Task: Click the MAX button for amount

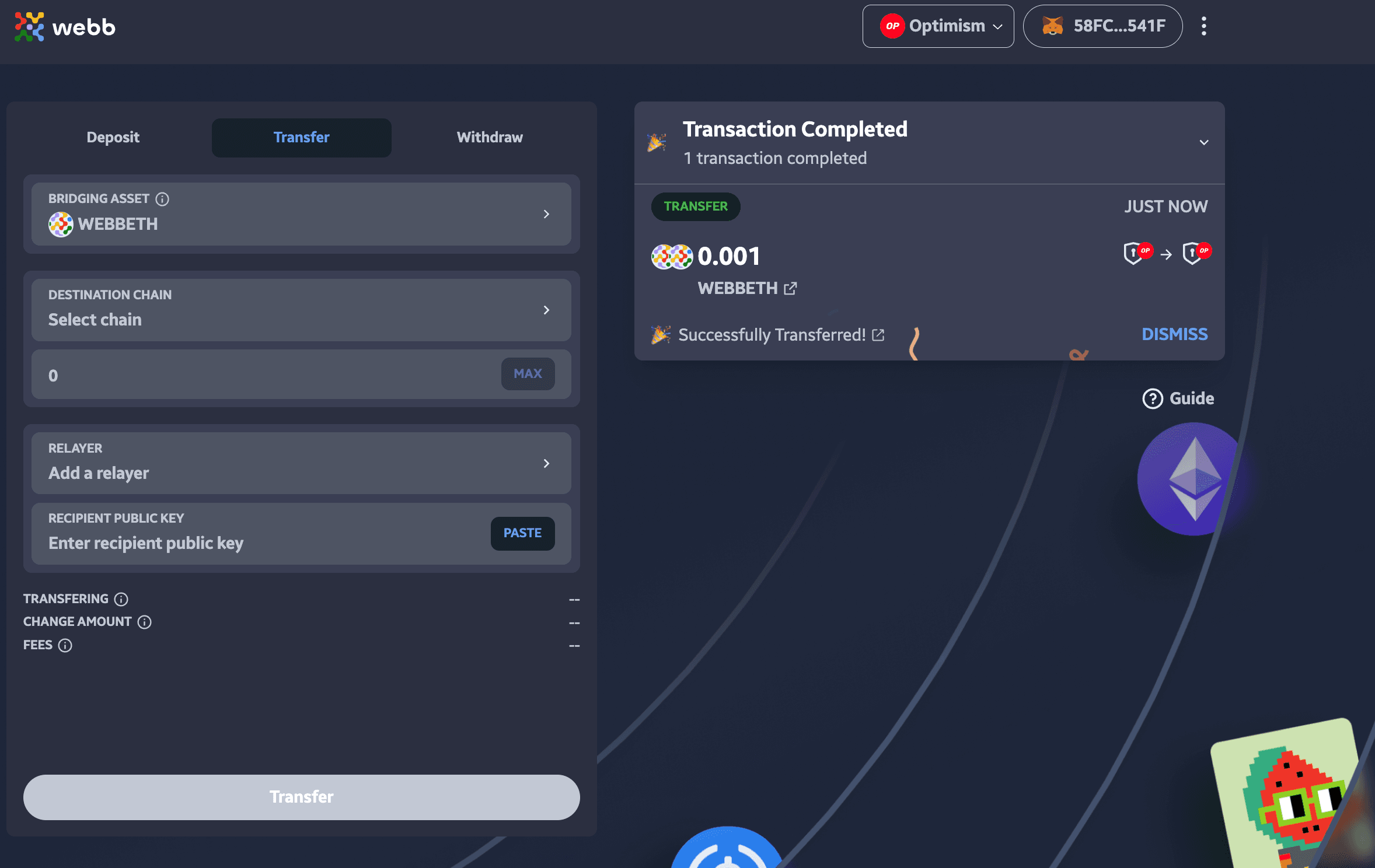Action: [527, 373]
